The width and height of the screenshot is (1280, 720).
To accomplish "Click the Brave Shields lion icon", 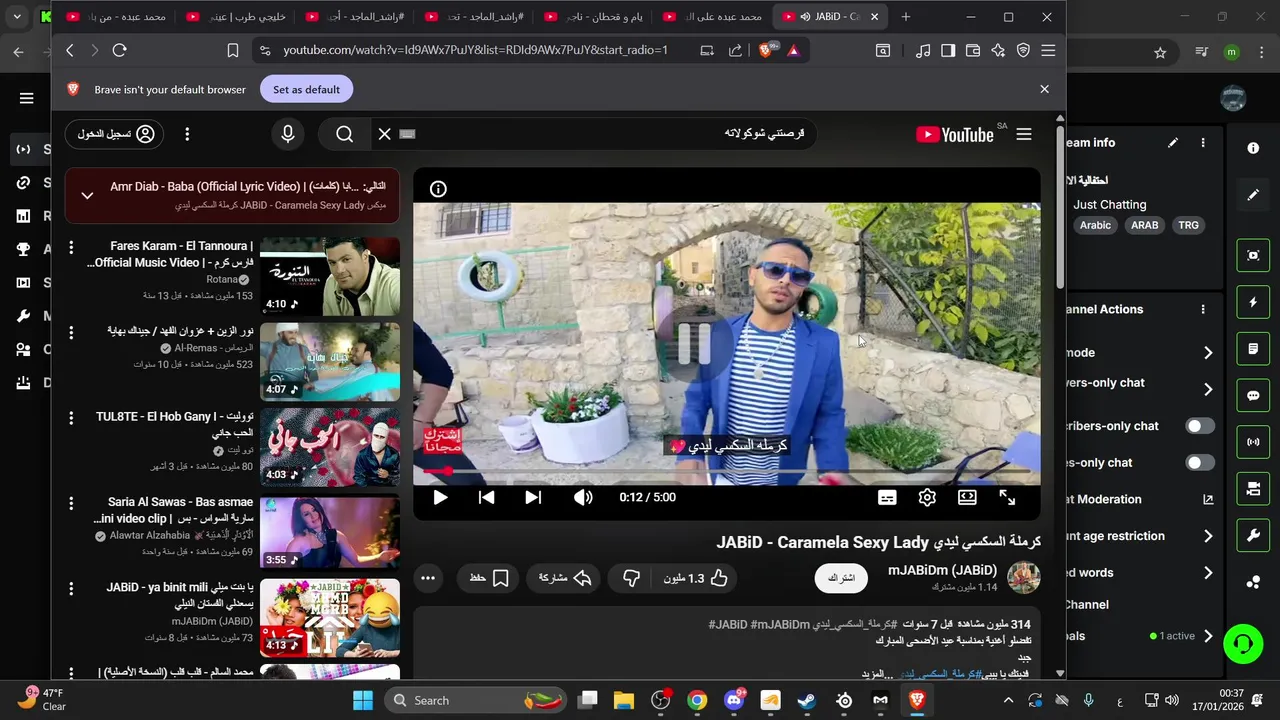I will coord(767,50).
